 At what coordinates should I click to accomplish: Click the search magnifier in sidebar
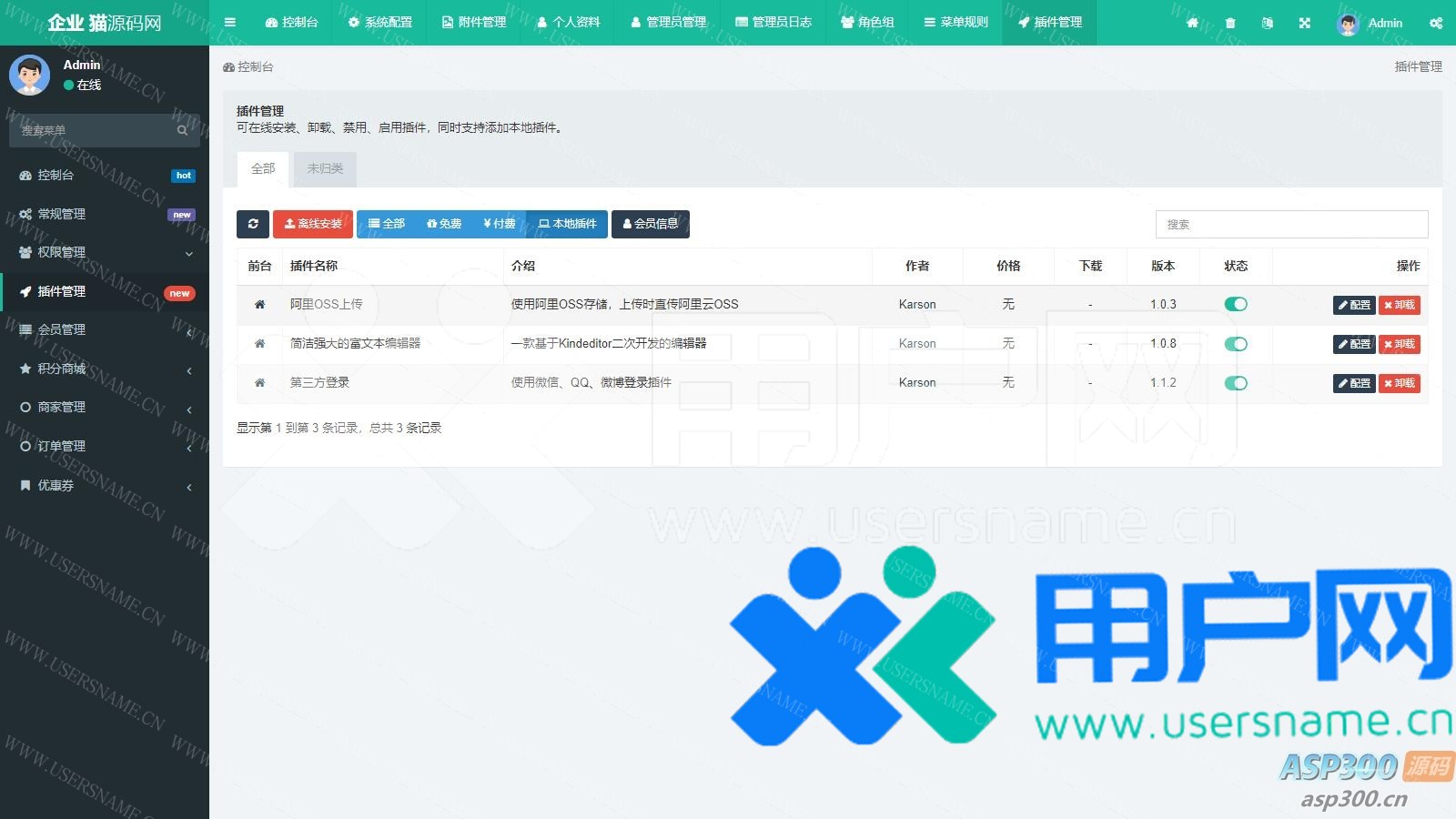point(182,130)
